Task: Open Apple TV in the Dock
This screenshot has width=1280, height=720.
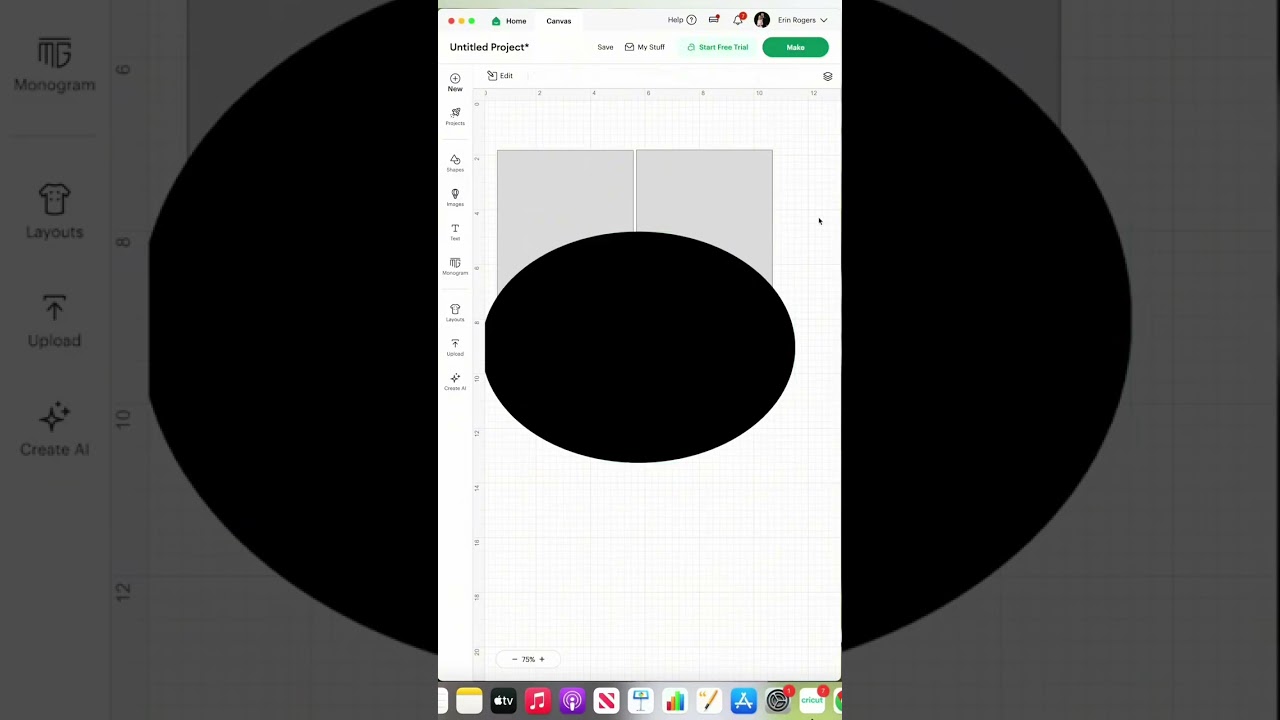Action: pos(504,701)
